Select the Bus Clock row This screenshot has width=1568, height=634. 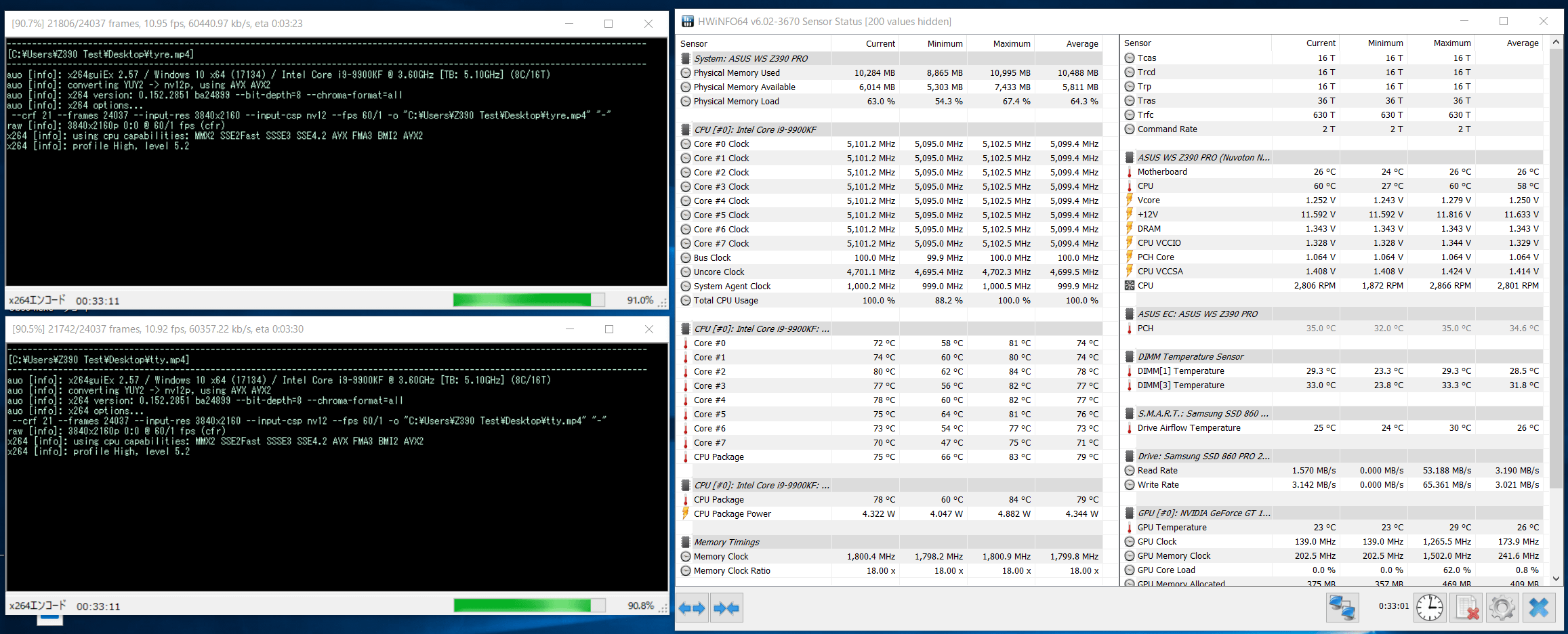[890, 257]
